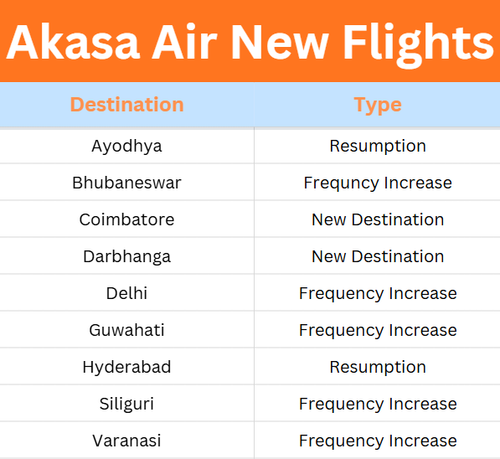This screenshot has width=500, height=459.
Task: Click the Coimbatore destination cell
Action: [127, 219]
